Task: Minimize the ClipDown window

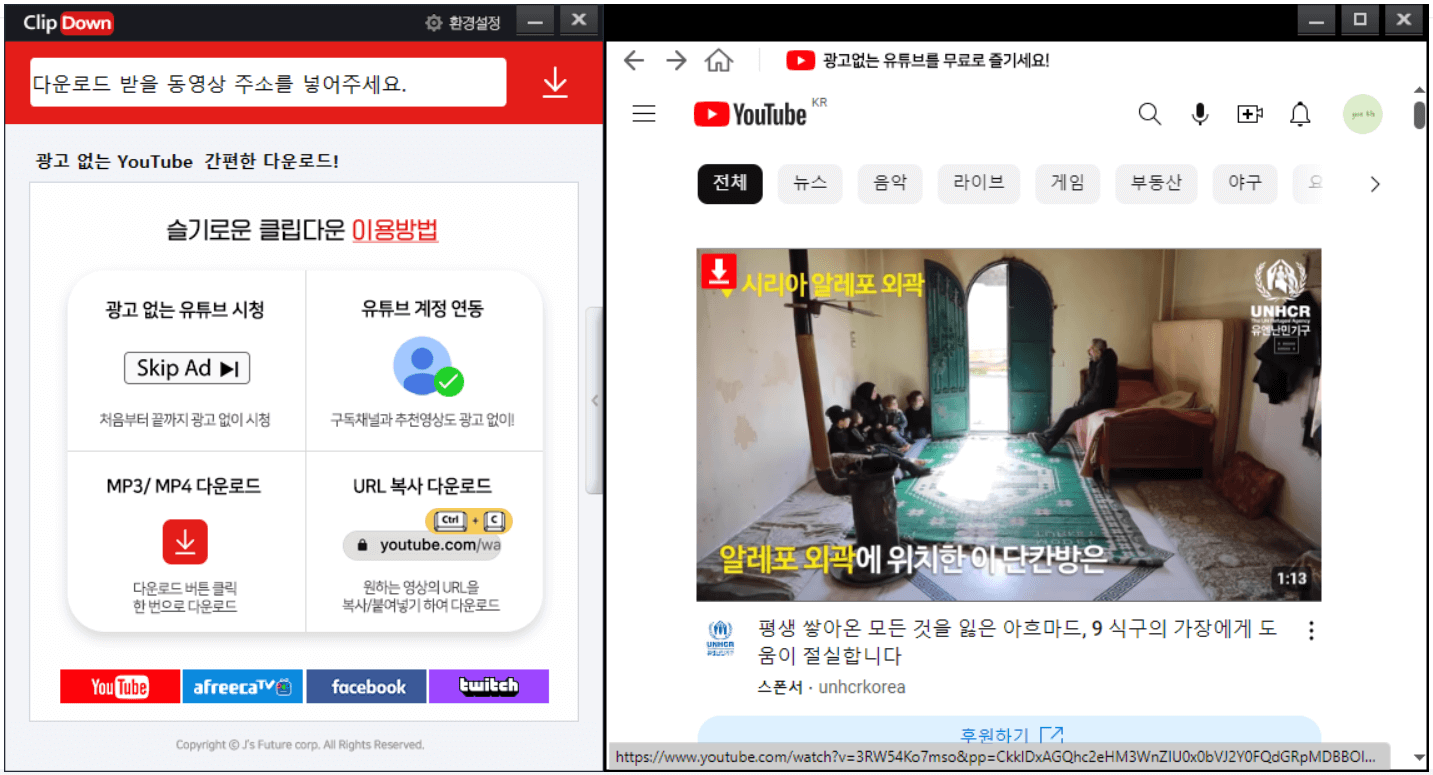Action: click(x=535, y=20)
